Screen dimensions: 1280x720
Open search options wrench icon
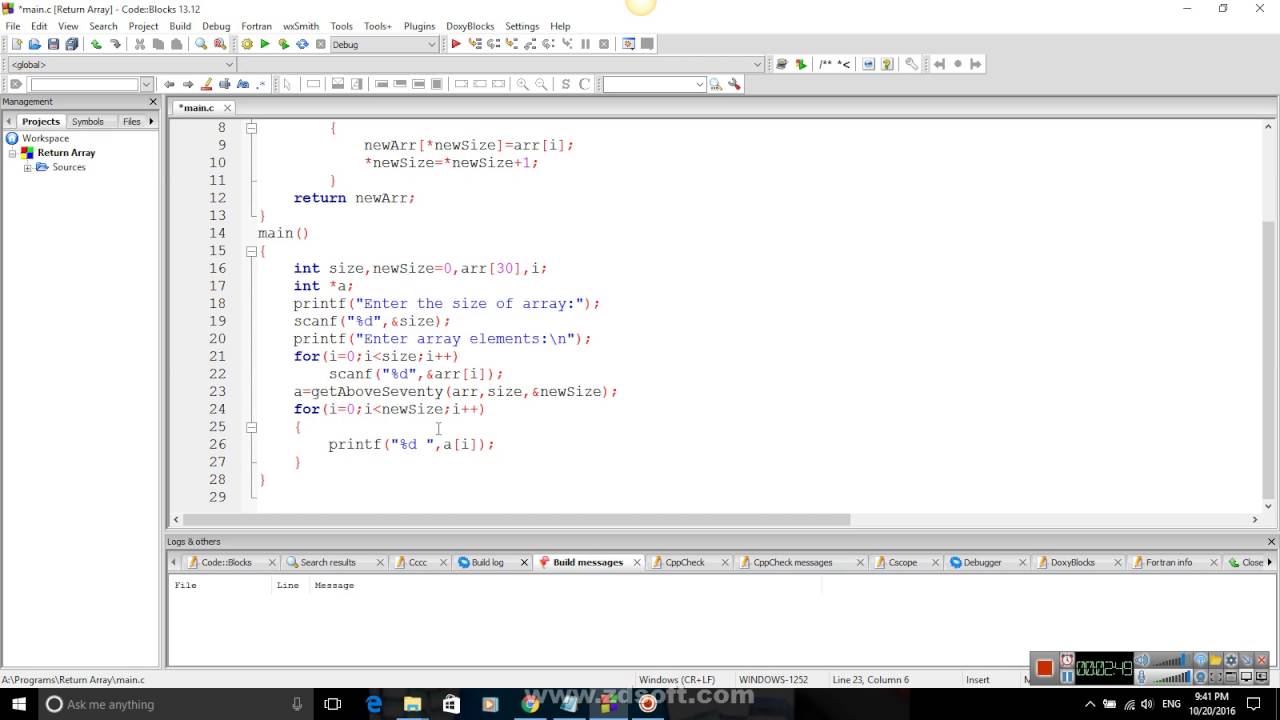(x=734, y=84)
